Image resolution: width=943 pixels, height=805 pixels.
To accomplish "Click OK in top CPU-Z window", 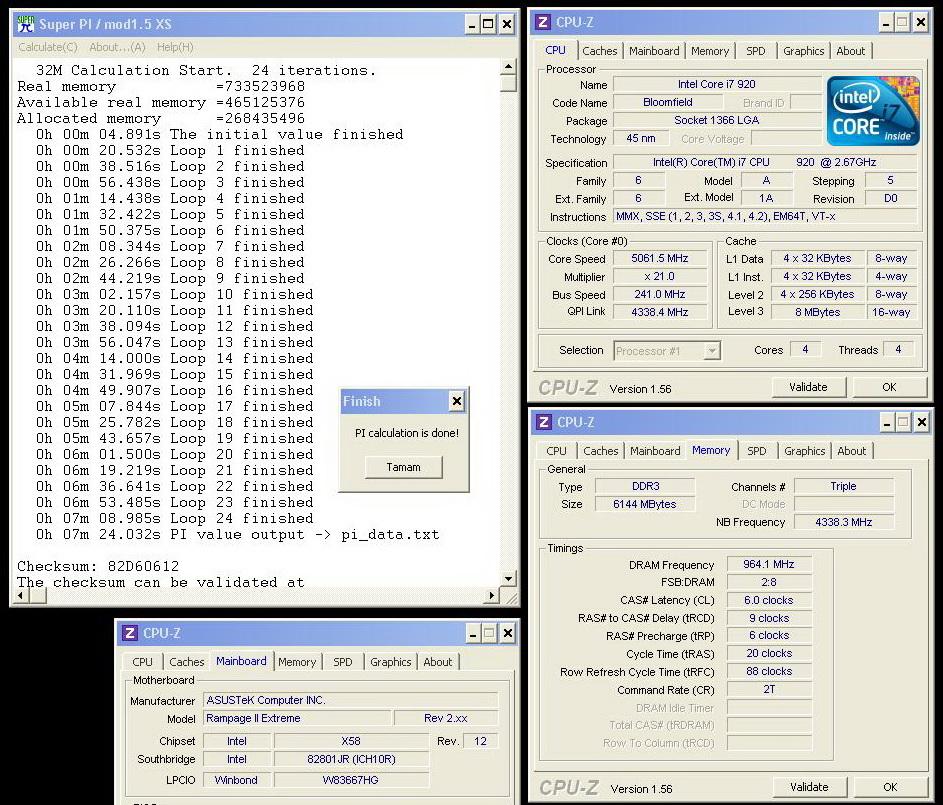I will pyautogui.click(x=889, y=387).
